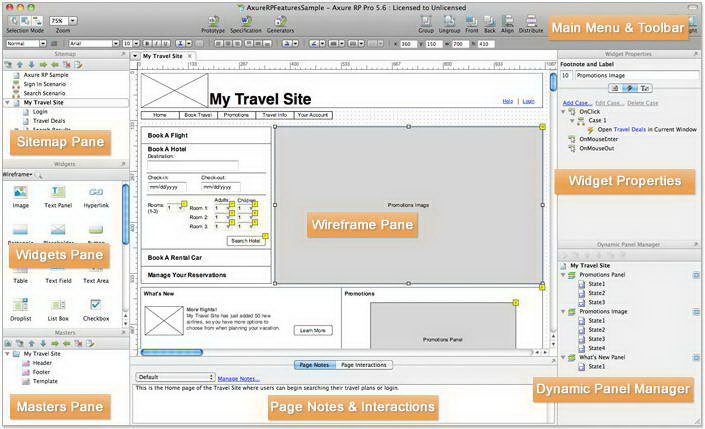
Task: Show the Interactions tab in Widget Properties
Action: [x=630, y=88]
